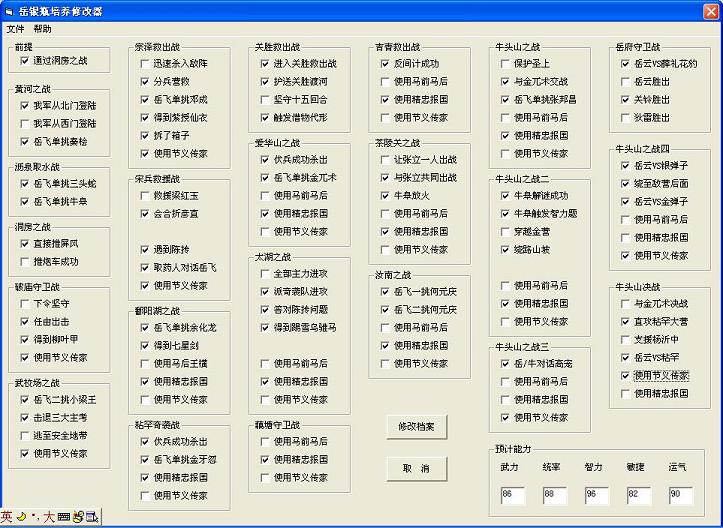Click the app icon in the title bar
The width and height of the screenshot is (723, 528).
(x=10, y=10)
